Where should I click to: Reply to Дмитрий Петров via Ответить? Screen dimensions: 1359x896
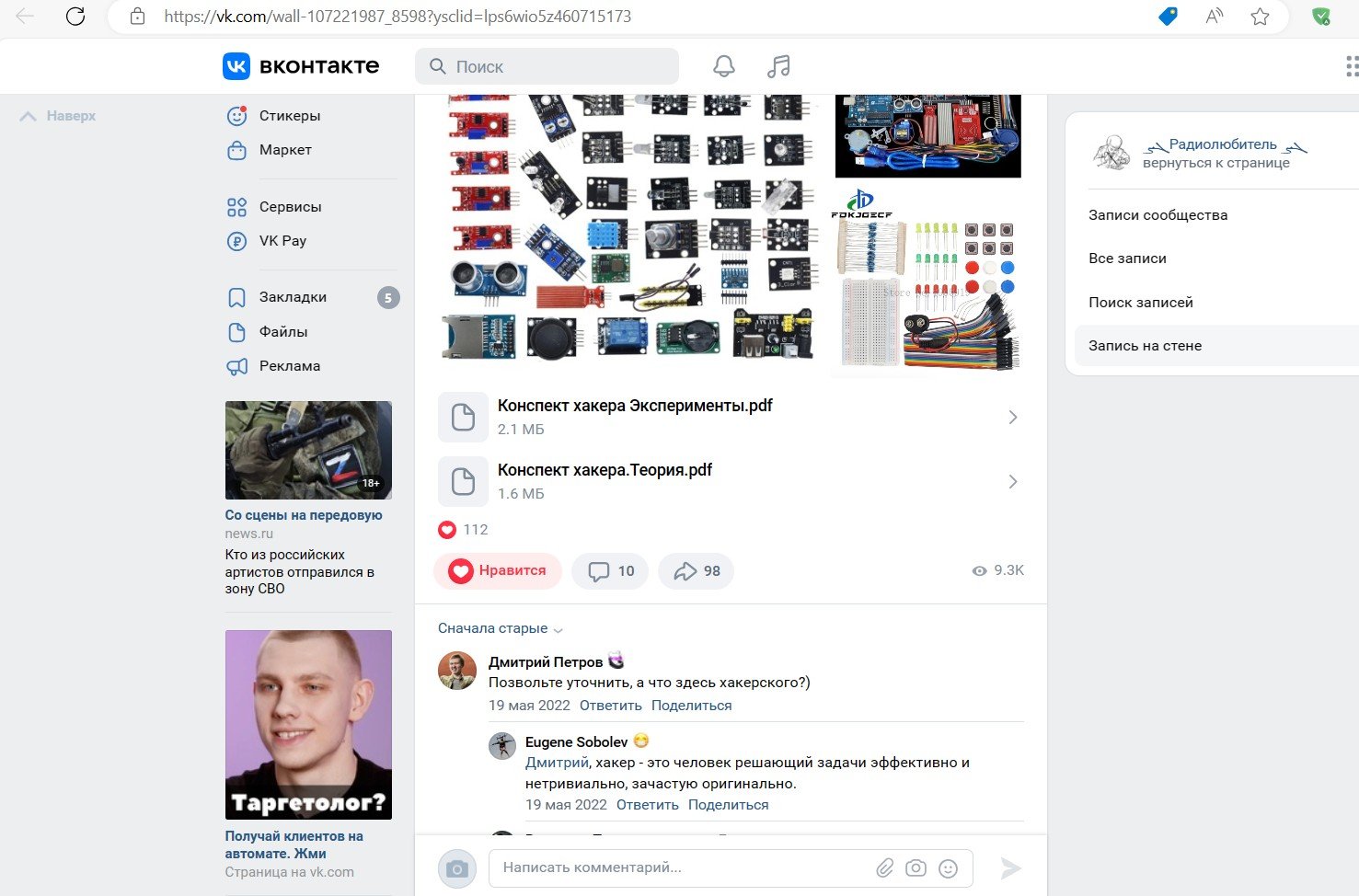610,705
